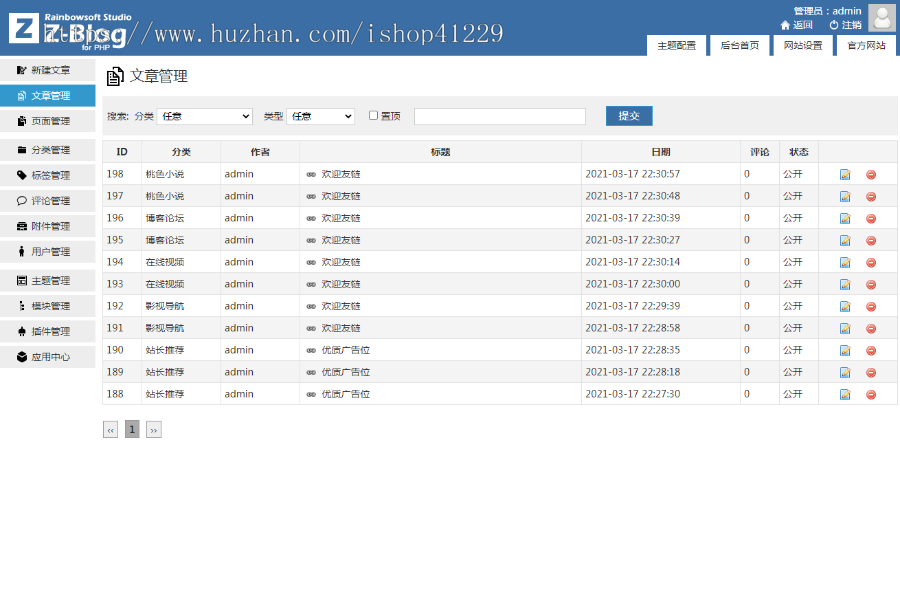Viewport: 900px width, 603px height.
Task: Edit article 192 via pencil icon
Action: (845, 306)
